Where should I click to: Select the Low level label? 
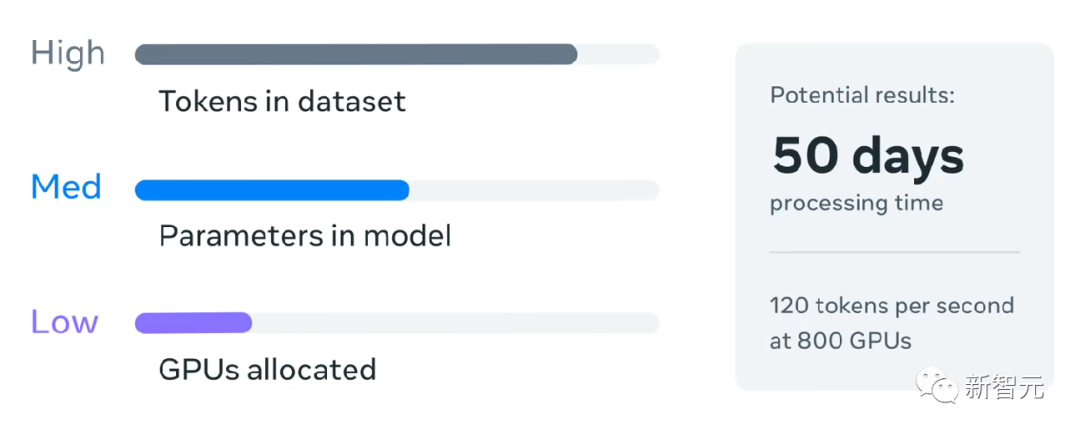tap(65, 321)
